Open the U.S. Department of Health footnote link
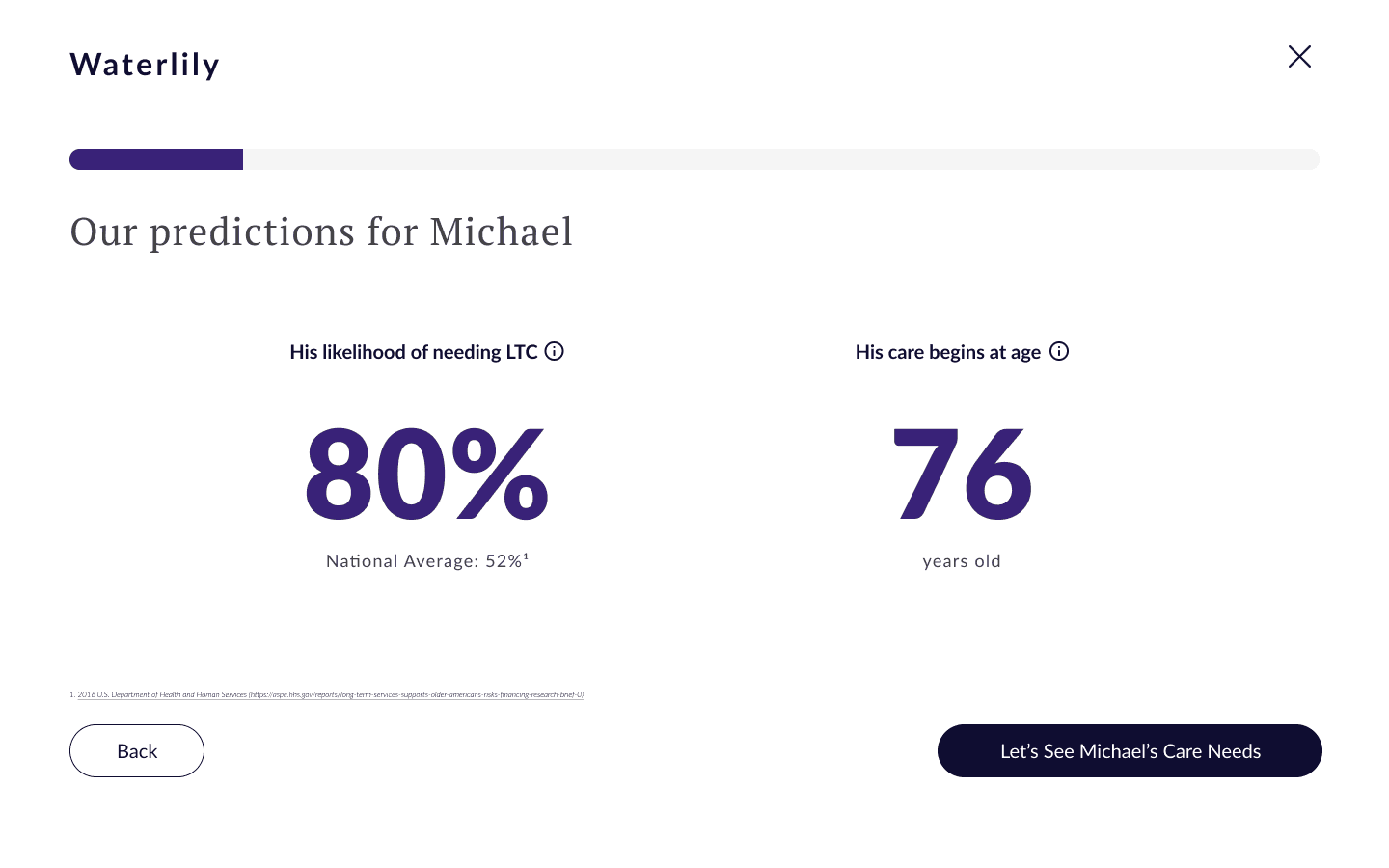Screen dimensions: 1389x868 click(x=162, y=694)
